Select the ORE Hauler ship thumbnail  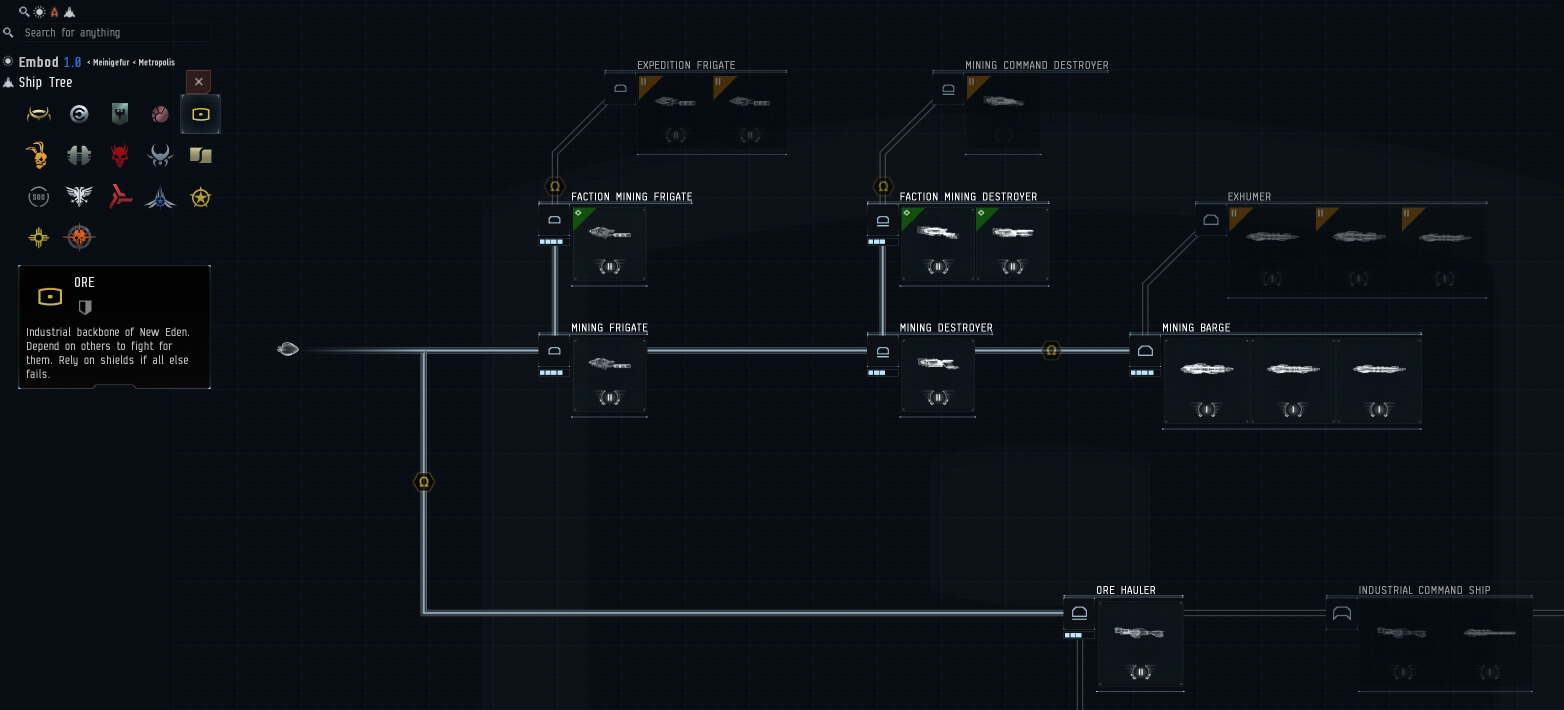(x=1140, y=644)
